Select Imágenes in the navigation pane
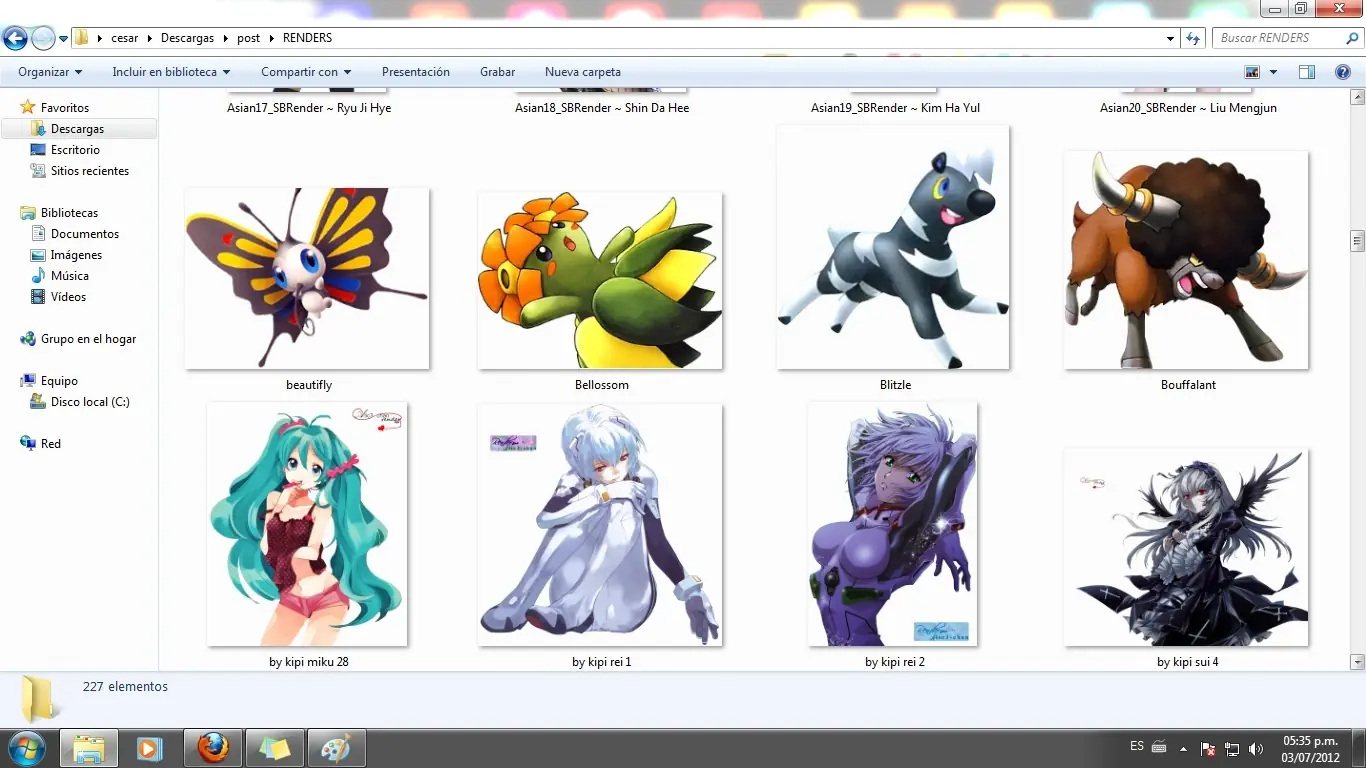The width and height of the screenshot is (1366, 768). tap(76, 255)
